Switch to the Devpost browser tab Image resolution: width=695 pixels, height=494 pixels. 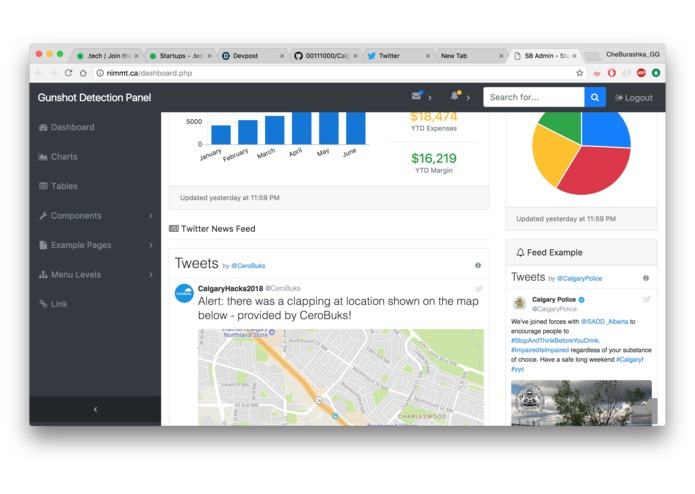253,56
